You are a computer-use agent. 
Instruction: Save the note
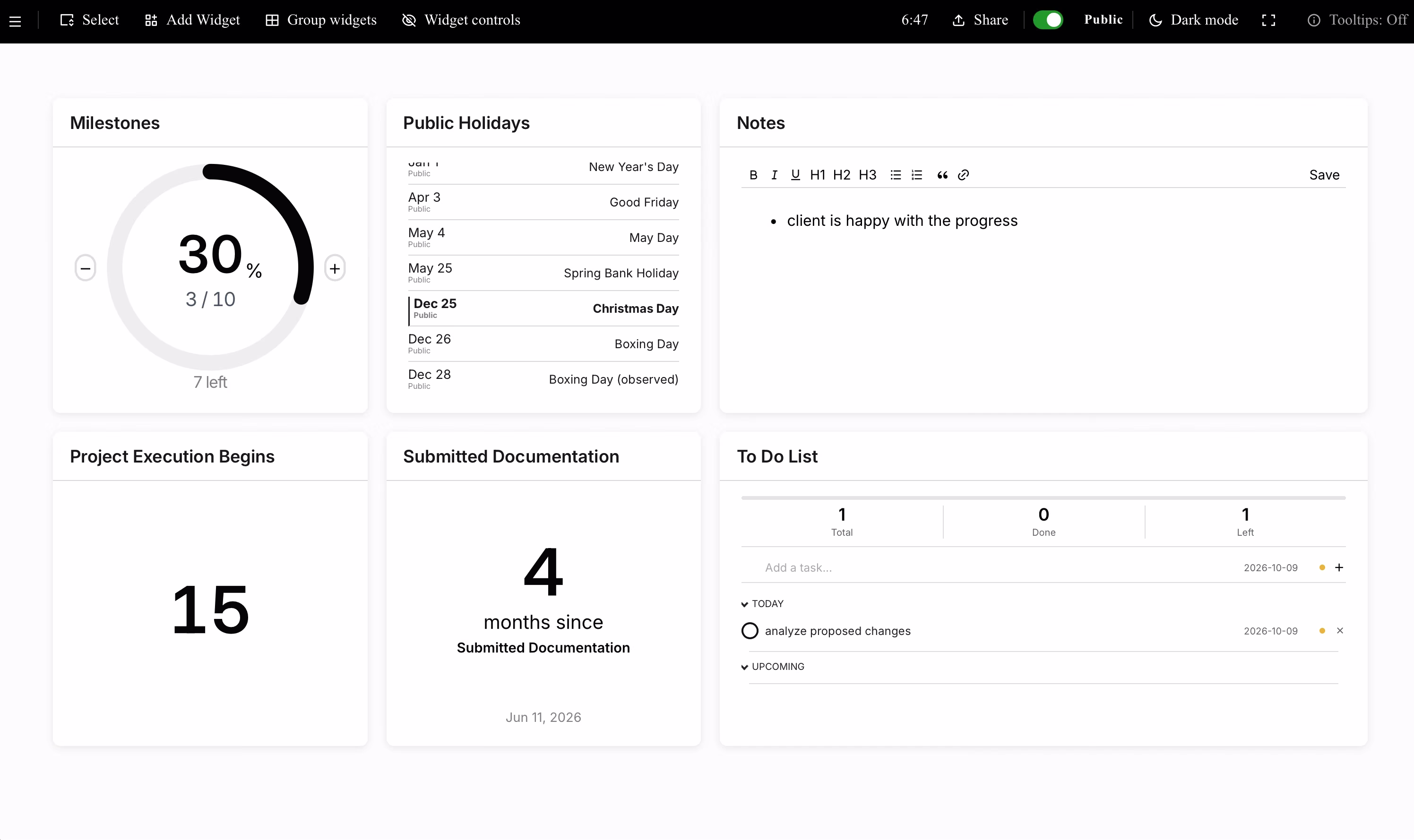coord(1324,175)
